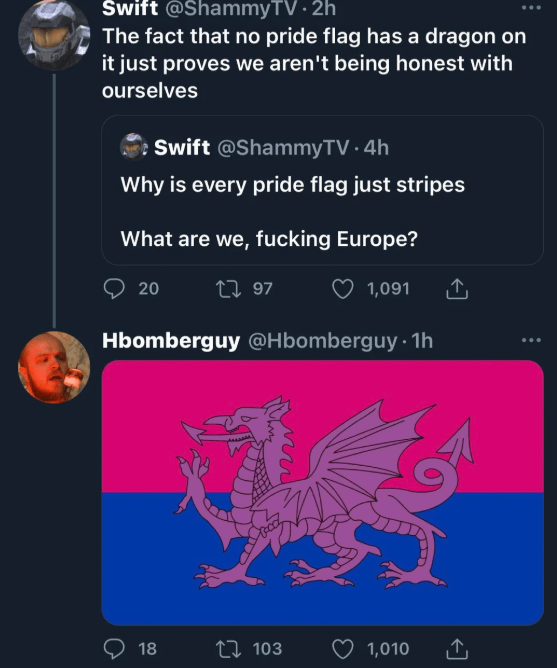Open the 1h timestamp on Hbomberguy's tweet

[422, 340]
